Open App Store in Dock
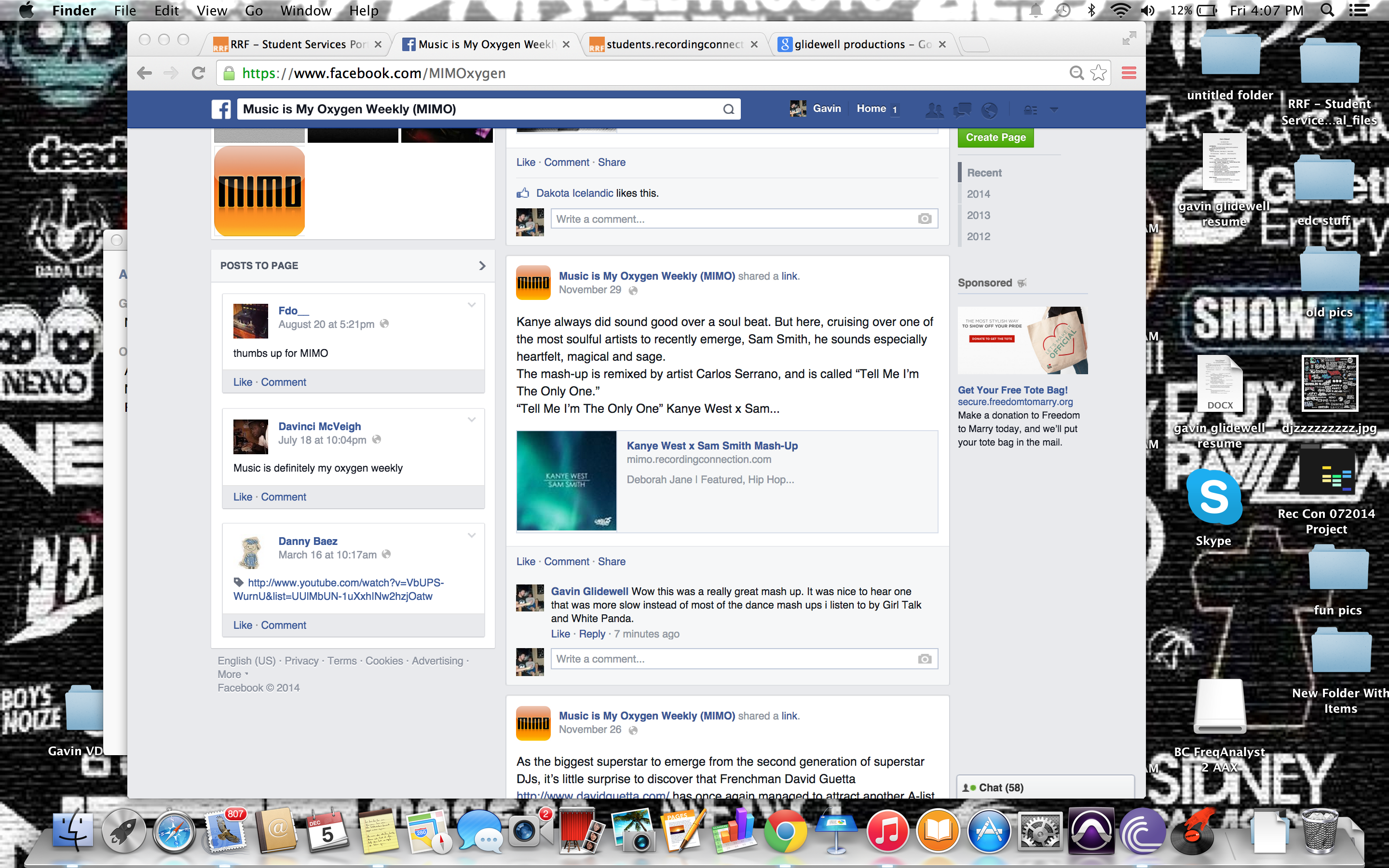 tap(989, 832)
